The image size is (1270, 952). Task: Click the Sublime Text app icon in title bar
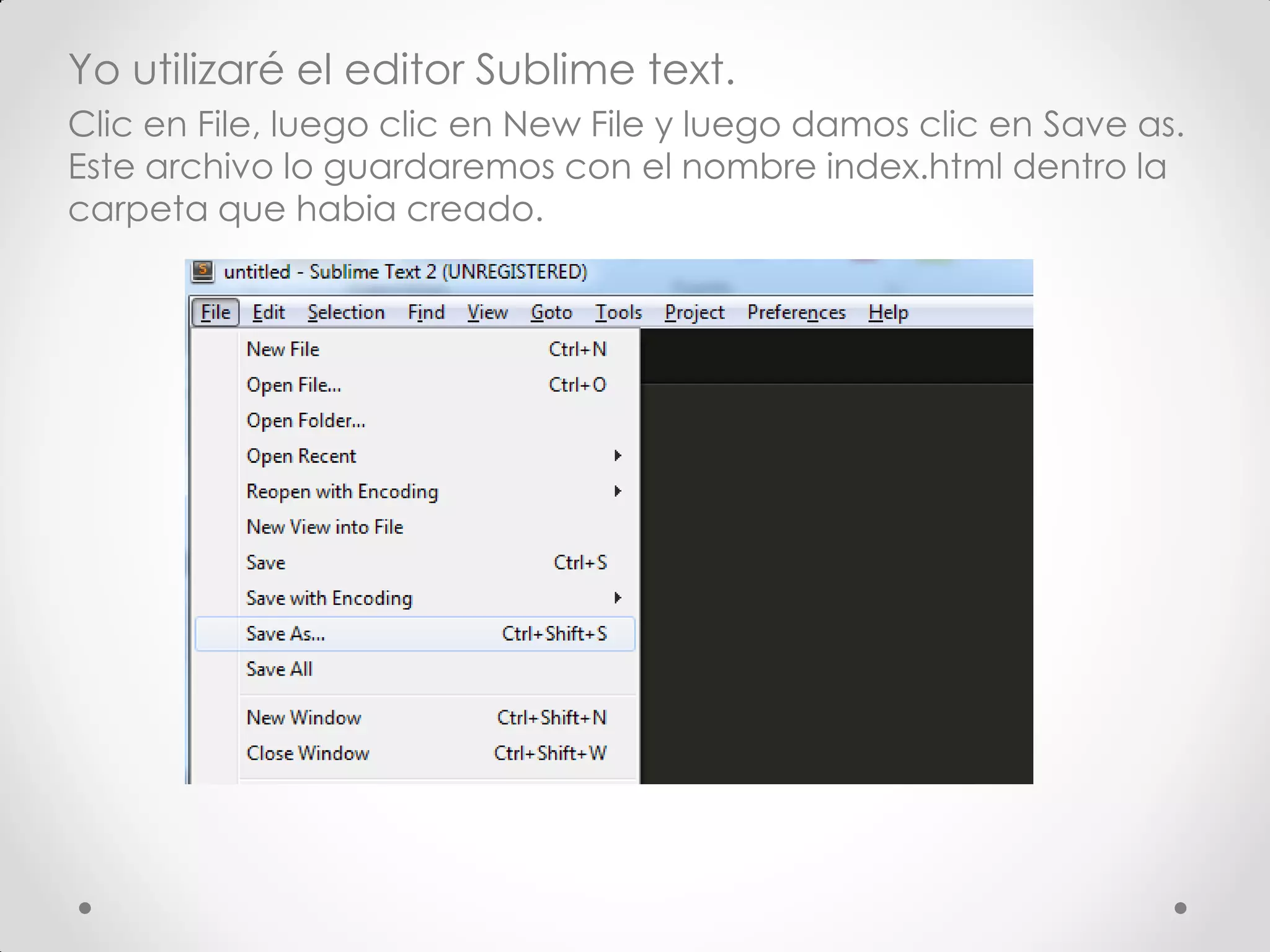pos(202,271)
